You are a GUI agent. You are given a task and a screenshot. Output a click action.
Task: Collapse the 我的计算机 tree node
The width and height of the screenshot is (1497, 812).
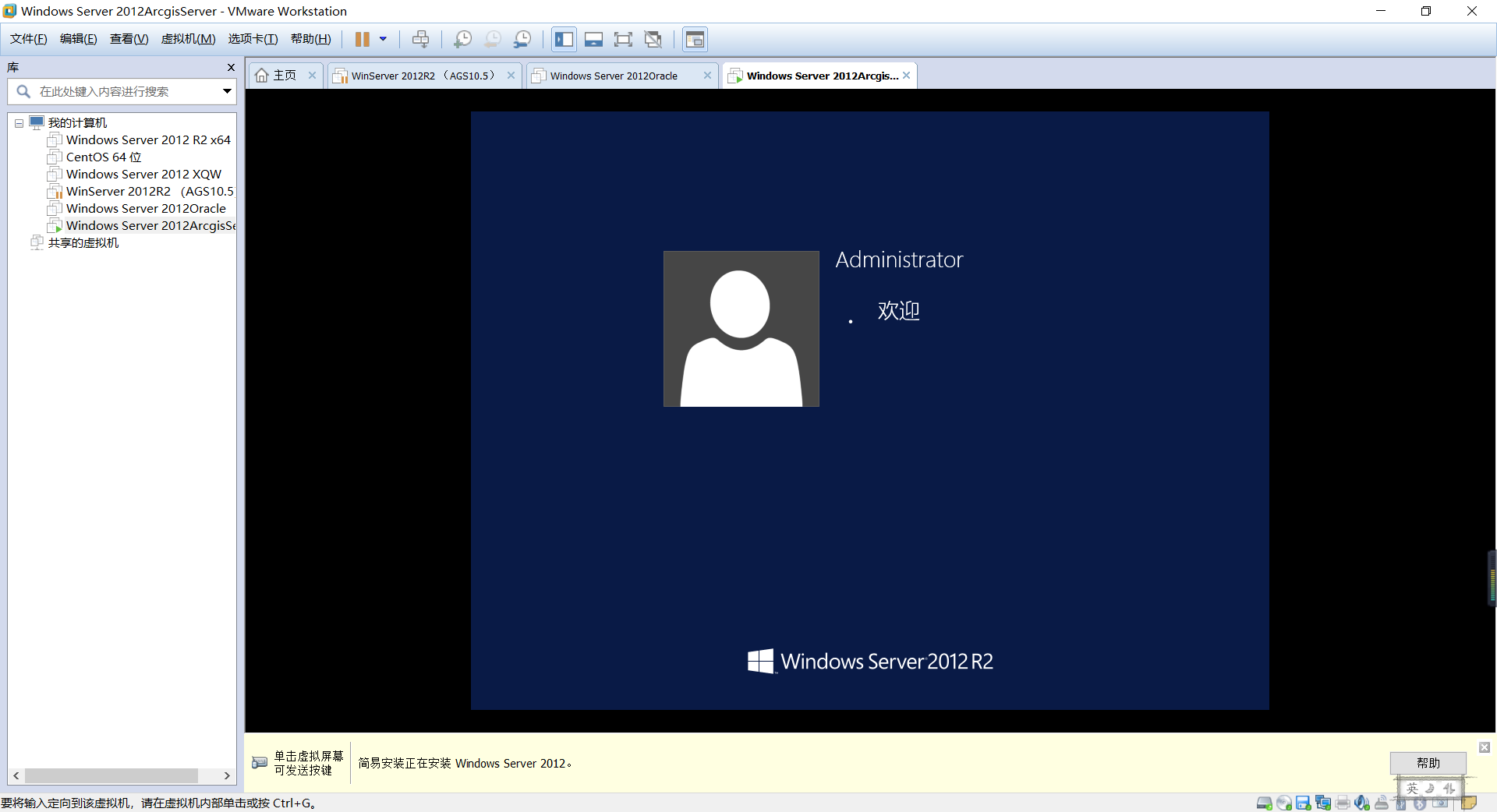click(x=19, y=123)
